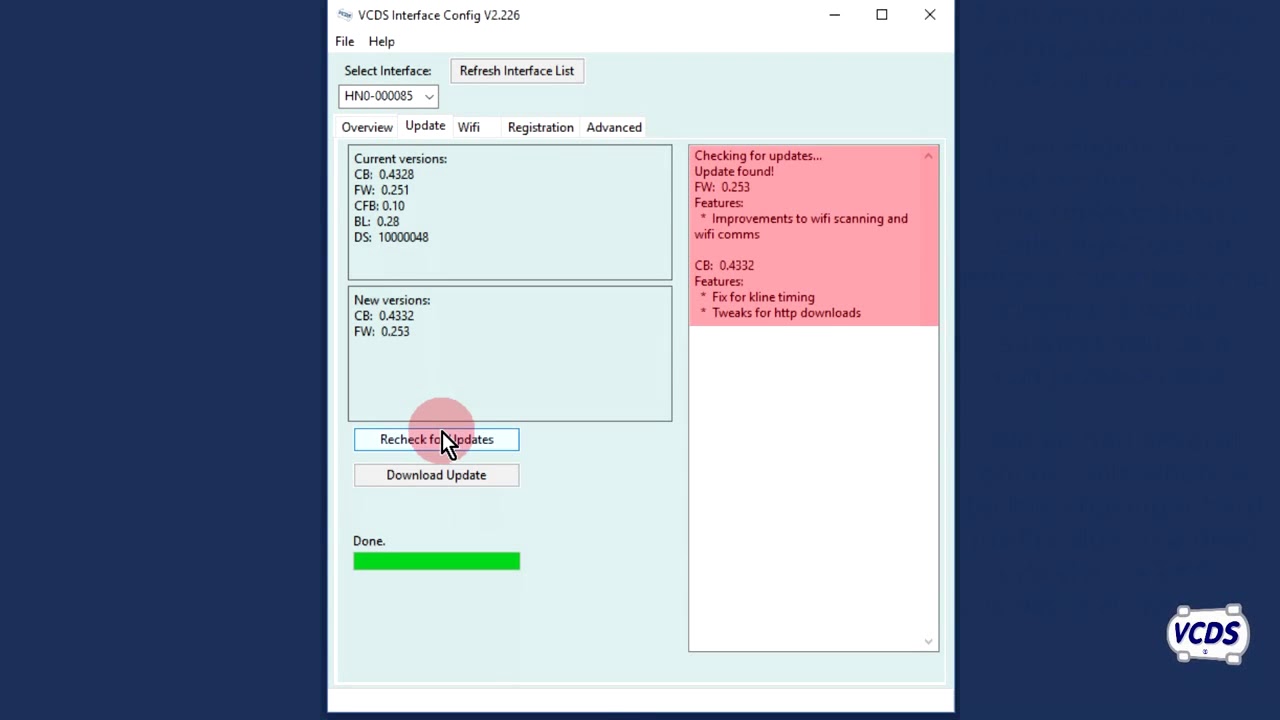Image resolution: width=1280 pixels, height=720 pixels.
Task: Click 'CB: 0.4332' in New versions box
Action: [x=384, y=315]
